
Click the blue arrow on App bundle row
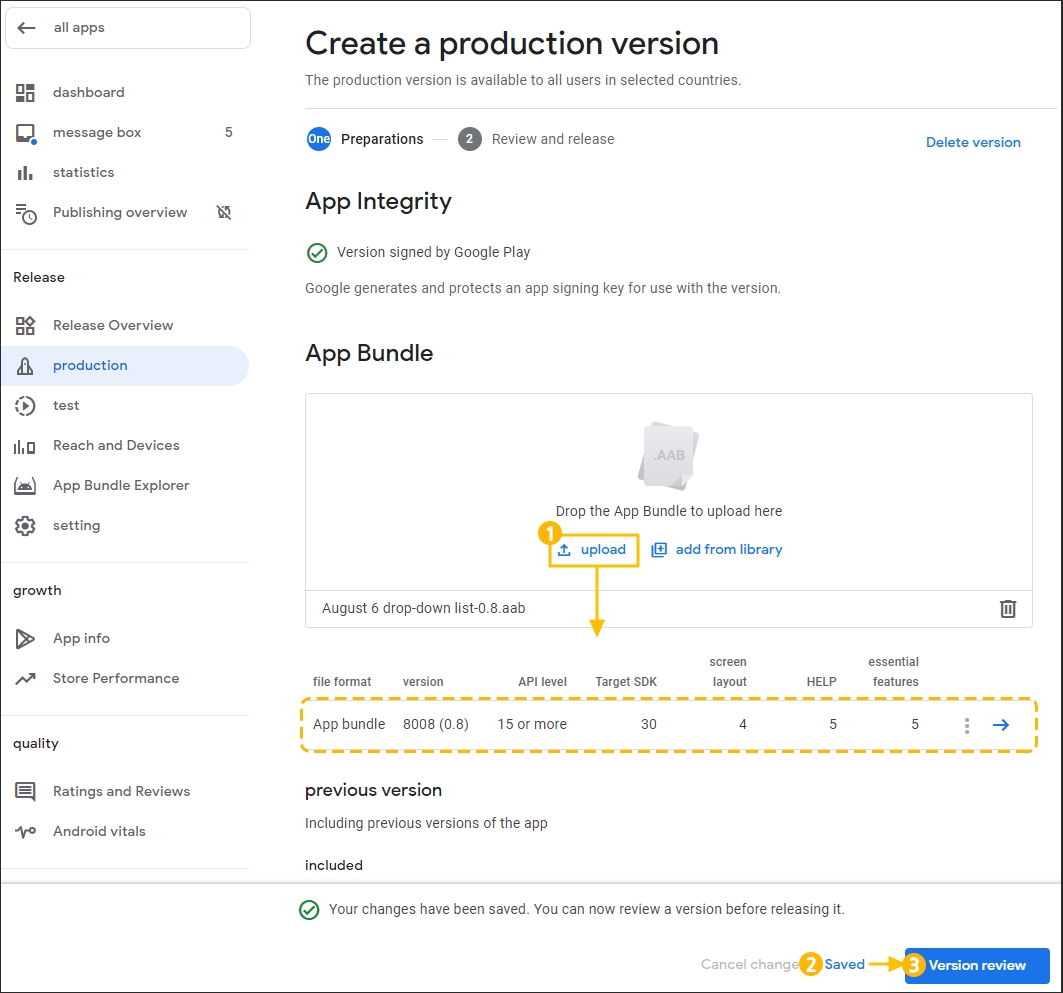pos(1001,725)
